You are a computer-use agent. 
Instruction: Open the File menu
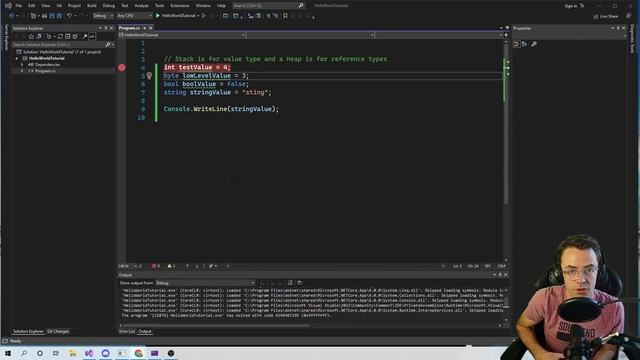[18, 6]
